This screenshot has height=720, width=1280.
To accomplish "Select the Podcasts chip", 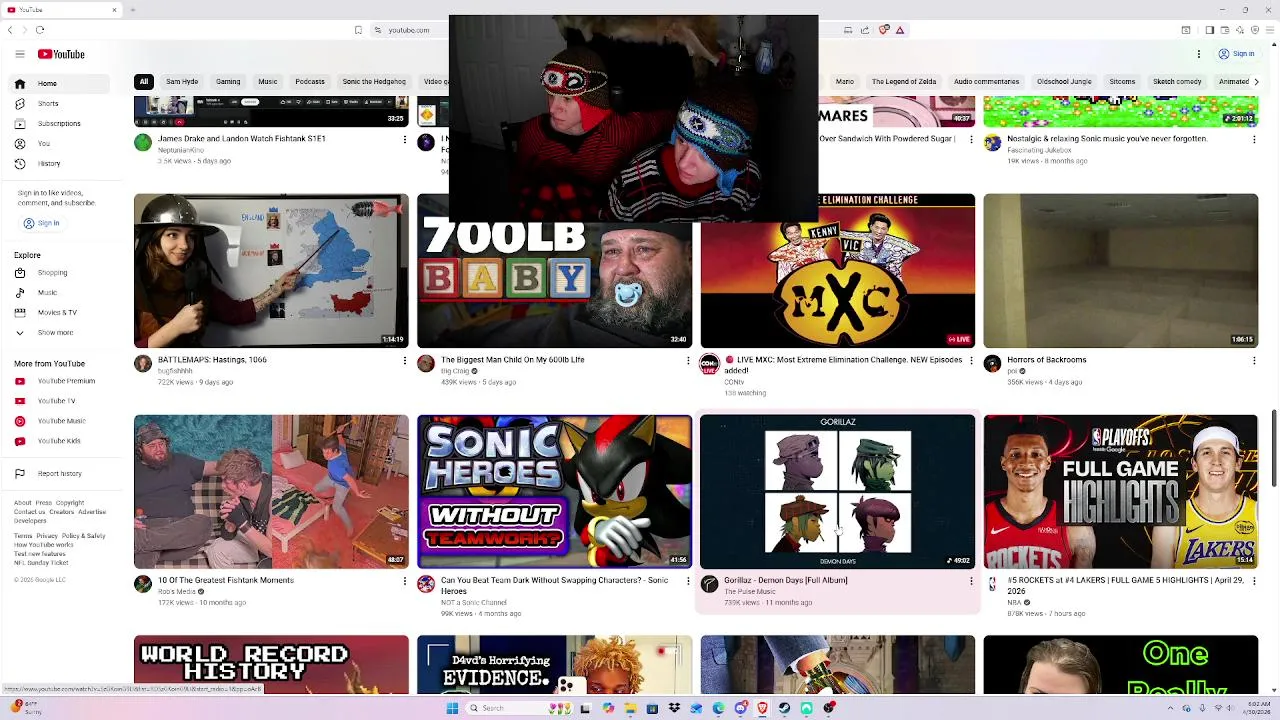I will click(310, 81).
